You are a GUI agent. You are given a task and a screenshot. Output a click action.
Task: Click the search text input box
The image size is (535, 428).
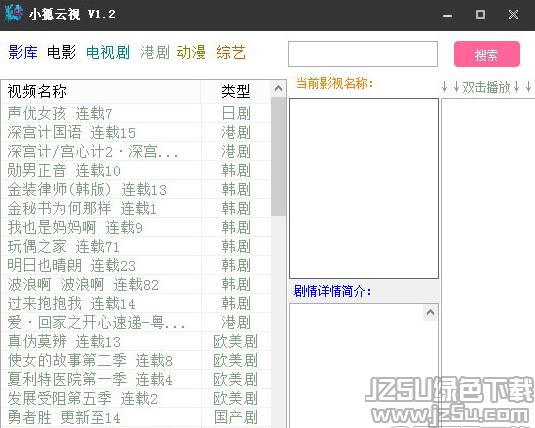pyautogui.click(x=363, y=54)
